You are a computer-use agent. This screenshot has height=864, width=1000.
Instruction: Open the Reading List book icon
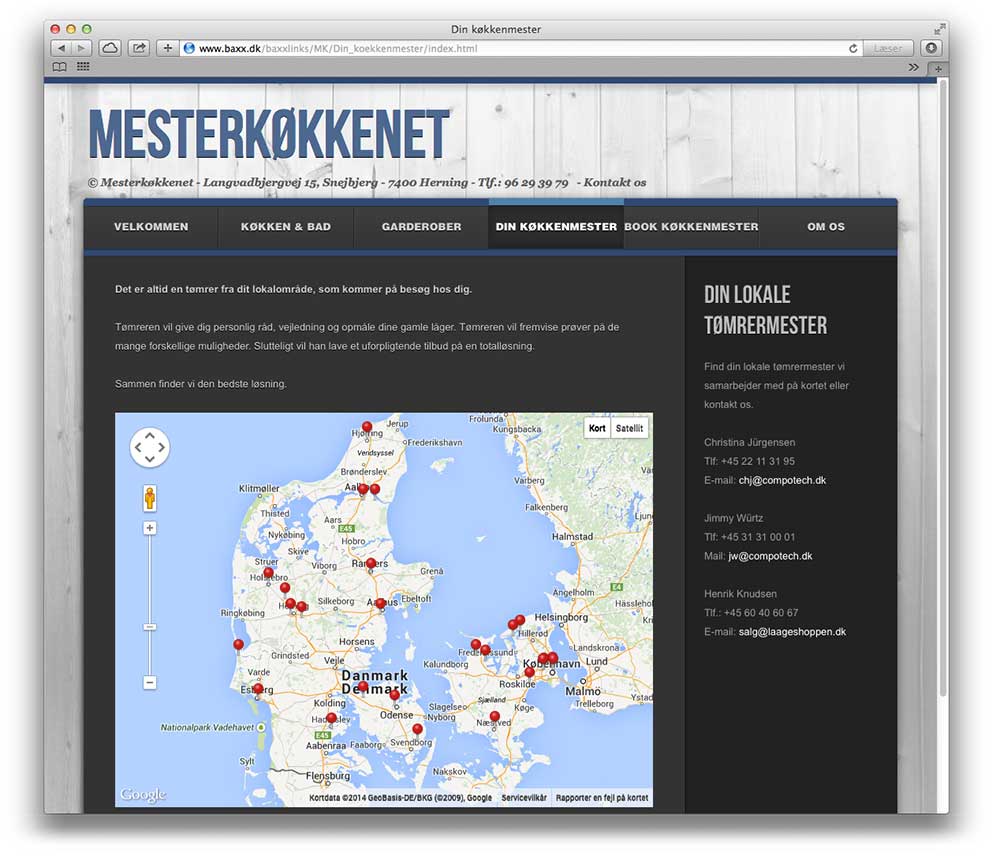point(59,66)
